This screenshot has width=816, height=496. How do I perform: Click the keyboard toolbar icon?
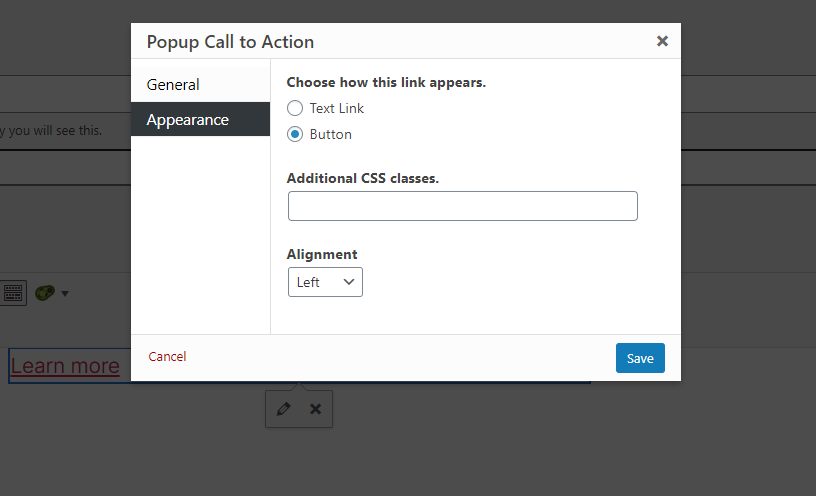[x=13, y=293]
